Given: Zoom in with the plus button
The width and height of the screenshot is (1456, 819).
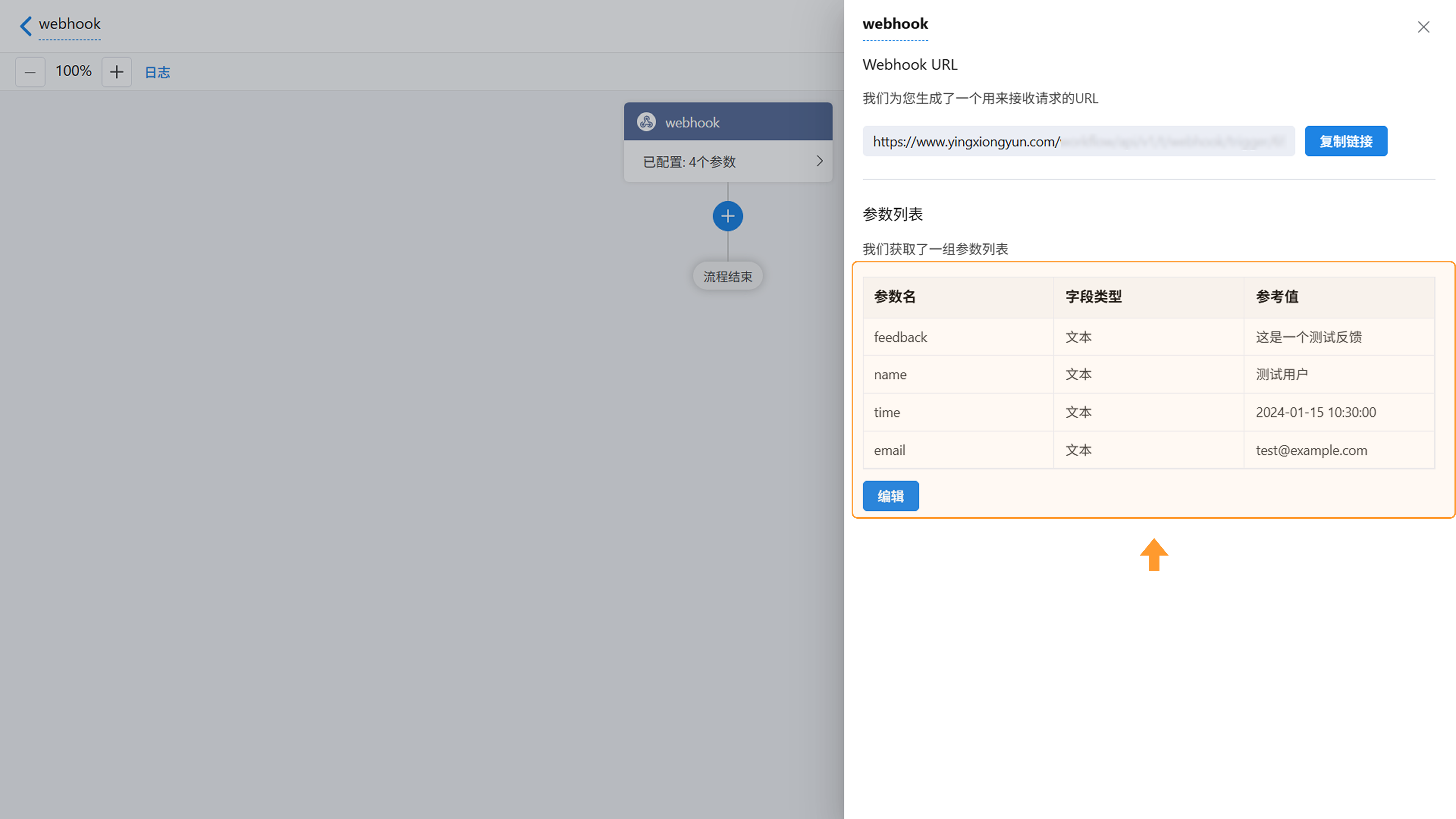Looking at the screenshot, I should [x=116, y=72].
